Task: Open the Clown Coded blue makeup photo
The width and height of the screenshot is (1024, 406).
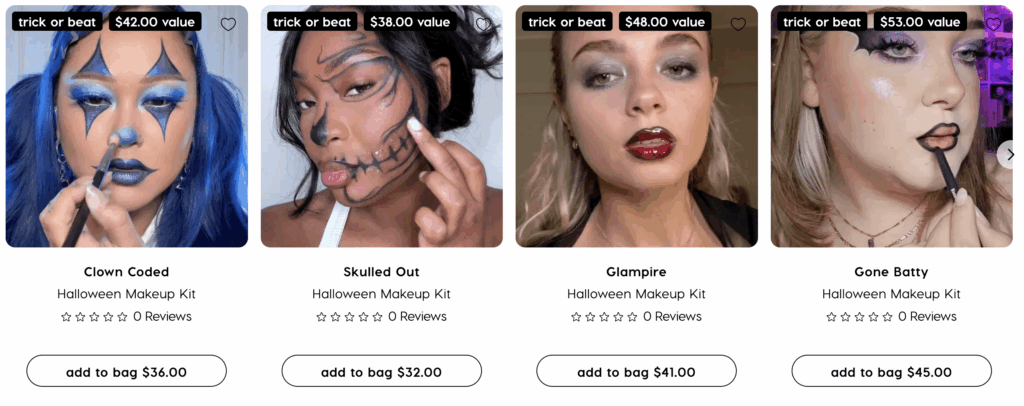Action: point(127,126)
